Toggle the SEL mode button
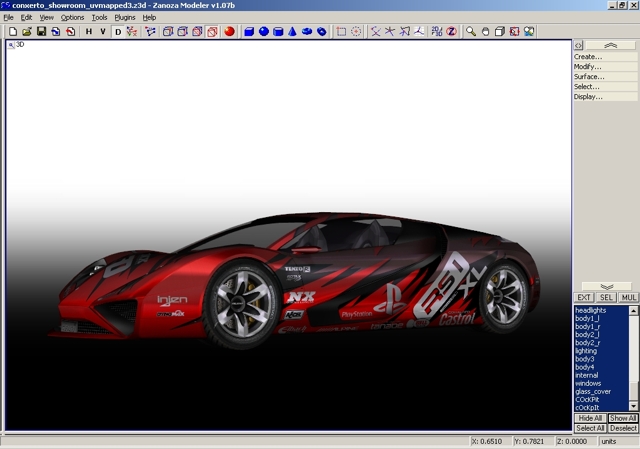Image resolution: width=640 pixels, height=449 pixels. tap(607, 297)
